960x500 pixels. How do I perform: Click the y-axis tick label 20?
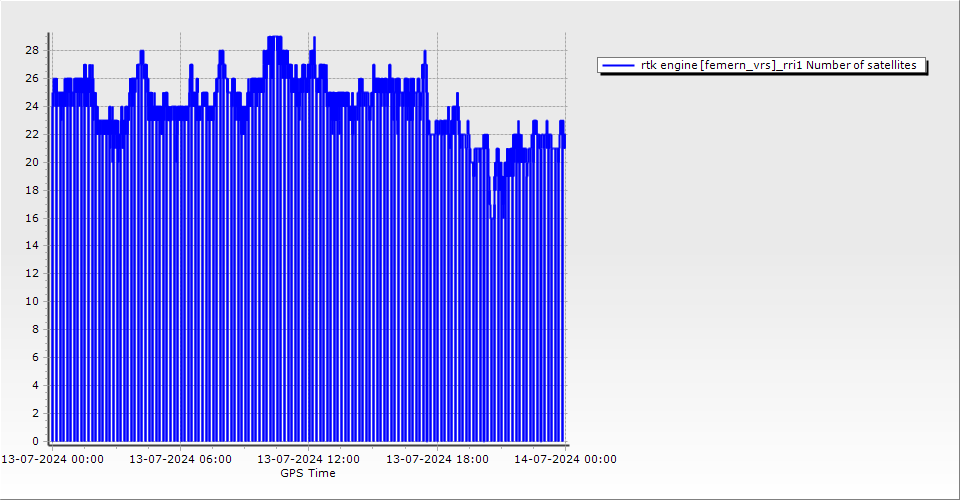(32, 162)
